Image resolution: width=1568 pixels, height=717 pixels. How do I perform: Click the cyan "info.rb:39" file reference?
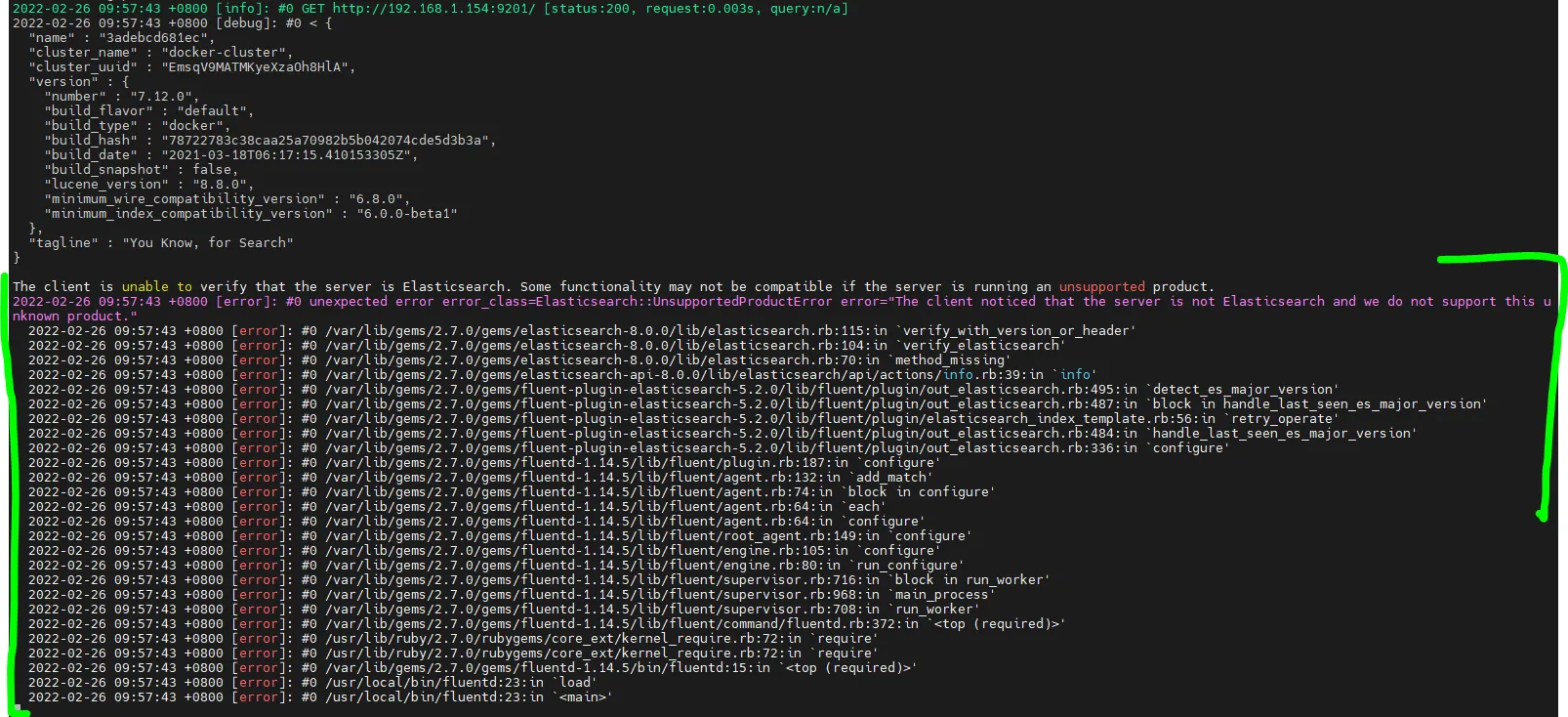point(985,375)
